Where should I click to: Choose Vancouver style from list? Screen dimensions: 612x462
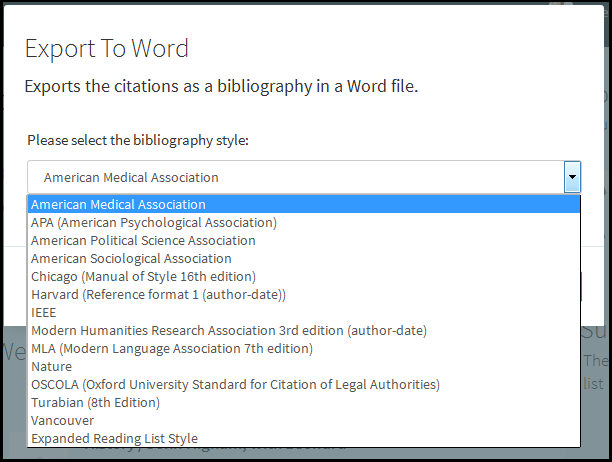click(x=304, y=420)
